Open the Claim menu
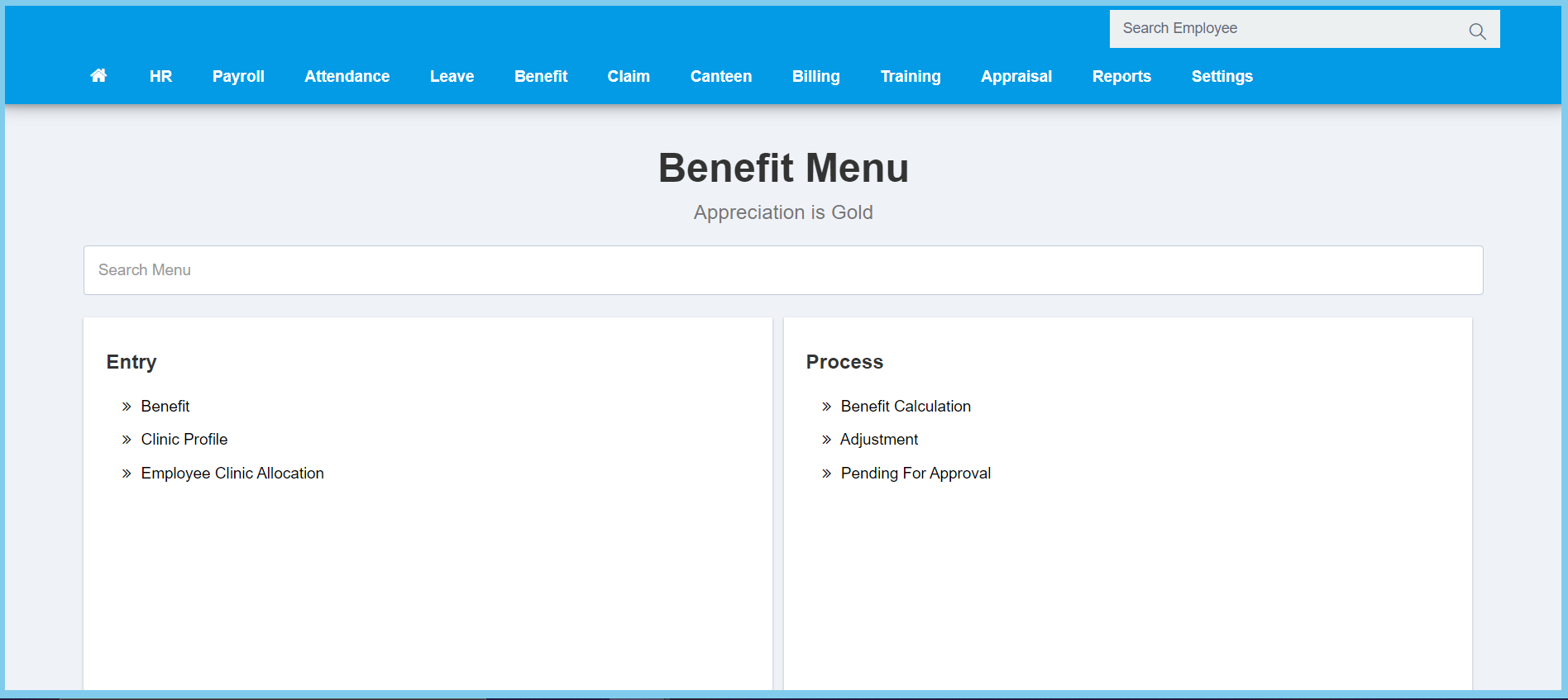This screenshot has width=1568, height=700. point(629,76)
